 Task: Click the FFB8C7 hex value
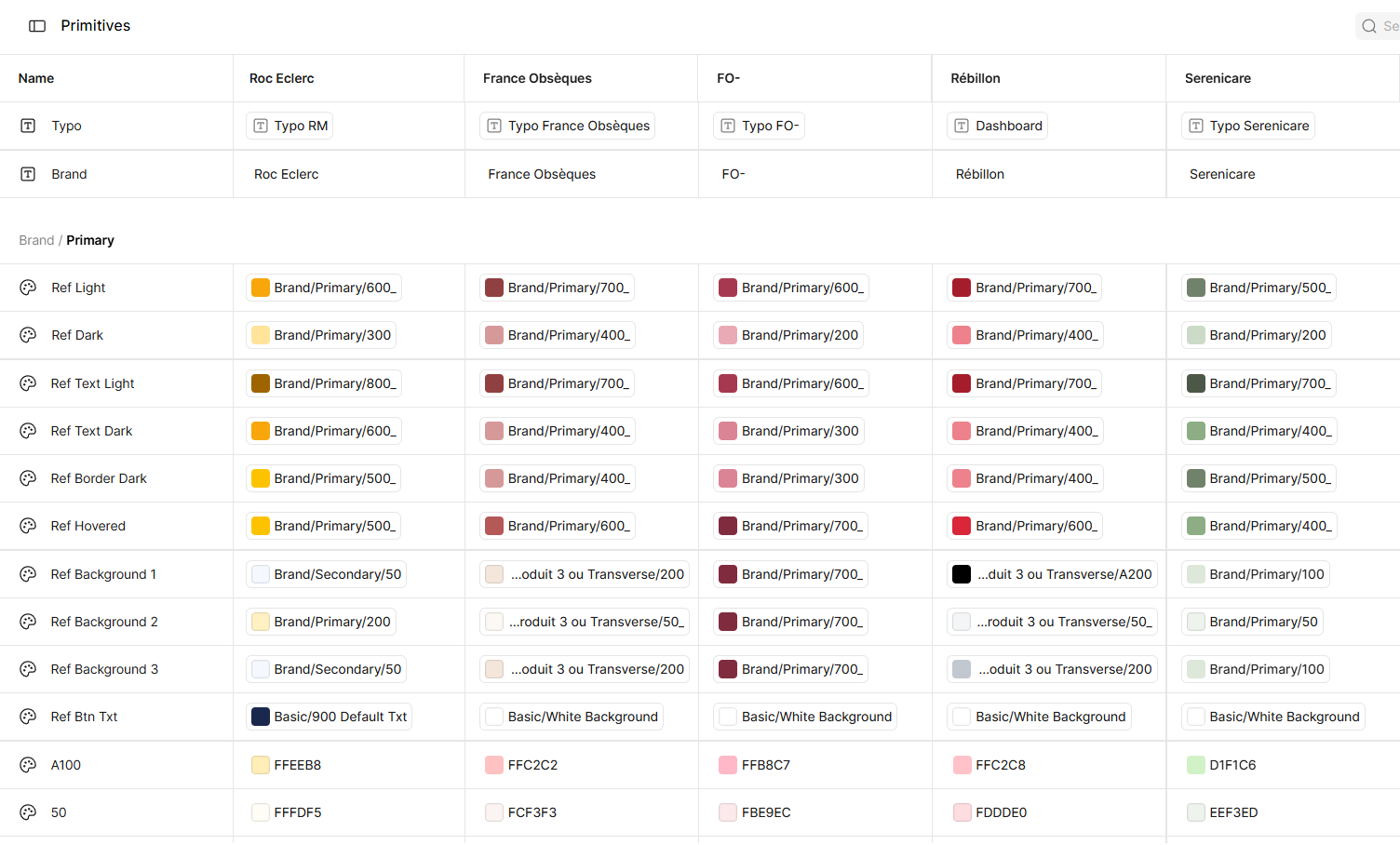click(766, 765)
